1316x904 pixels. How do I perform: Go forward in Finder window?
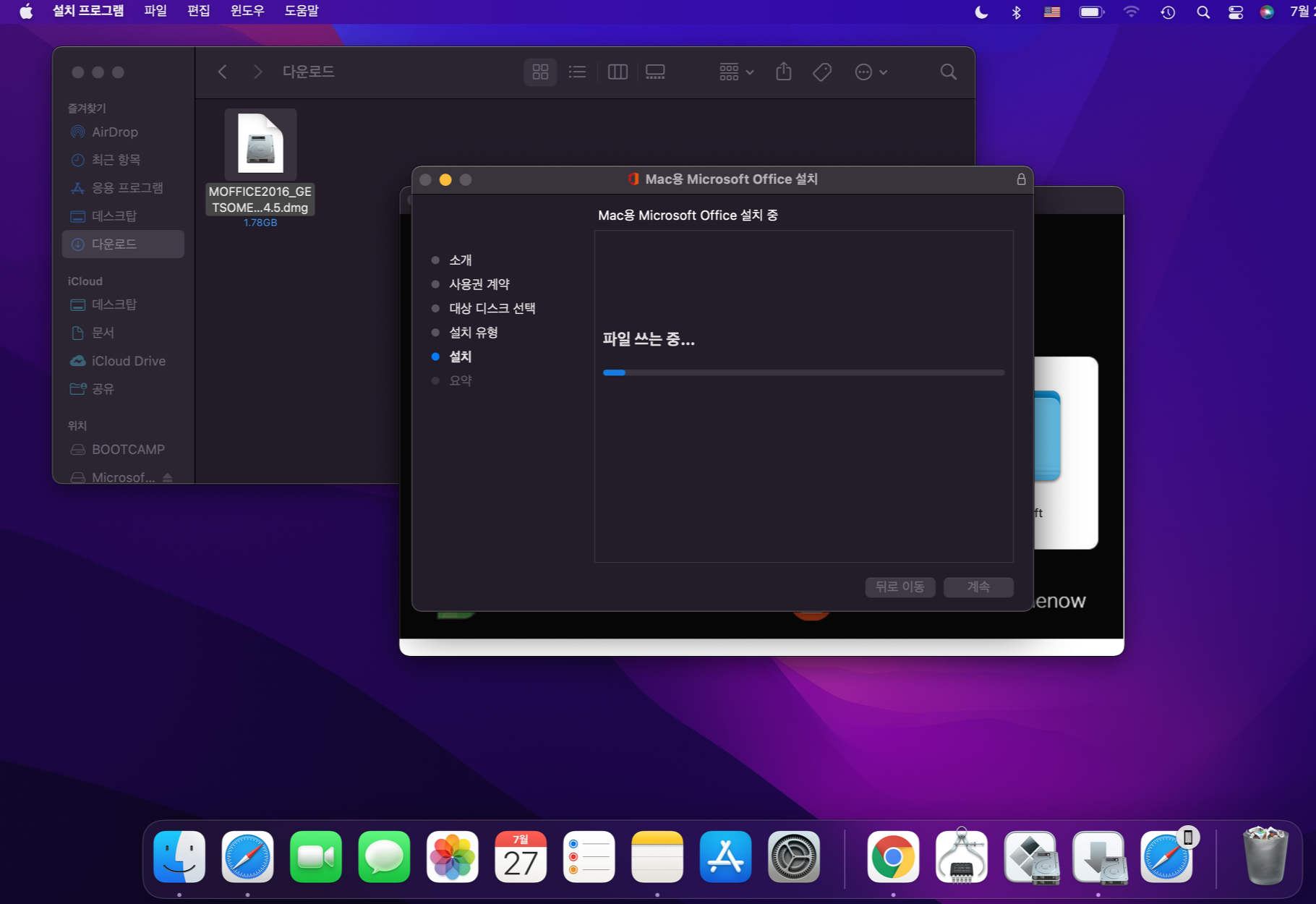click(x=257, y=72)
